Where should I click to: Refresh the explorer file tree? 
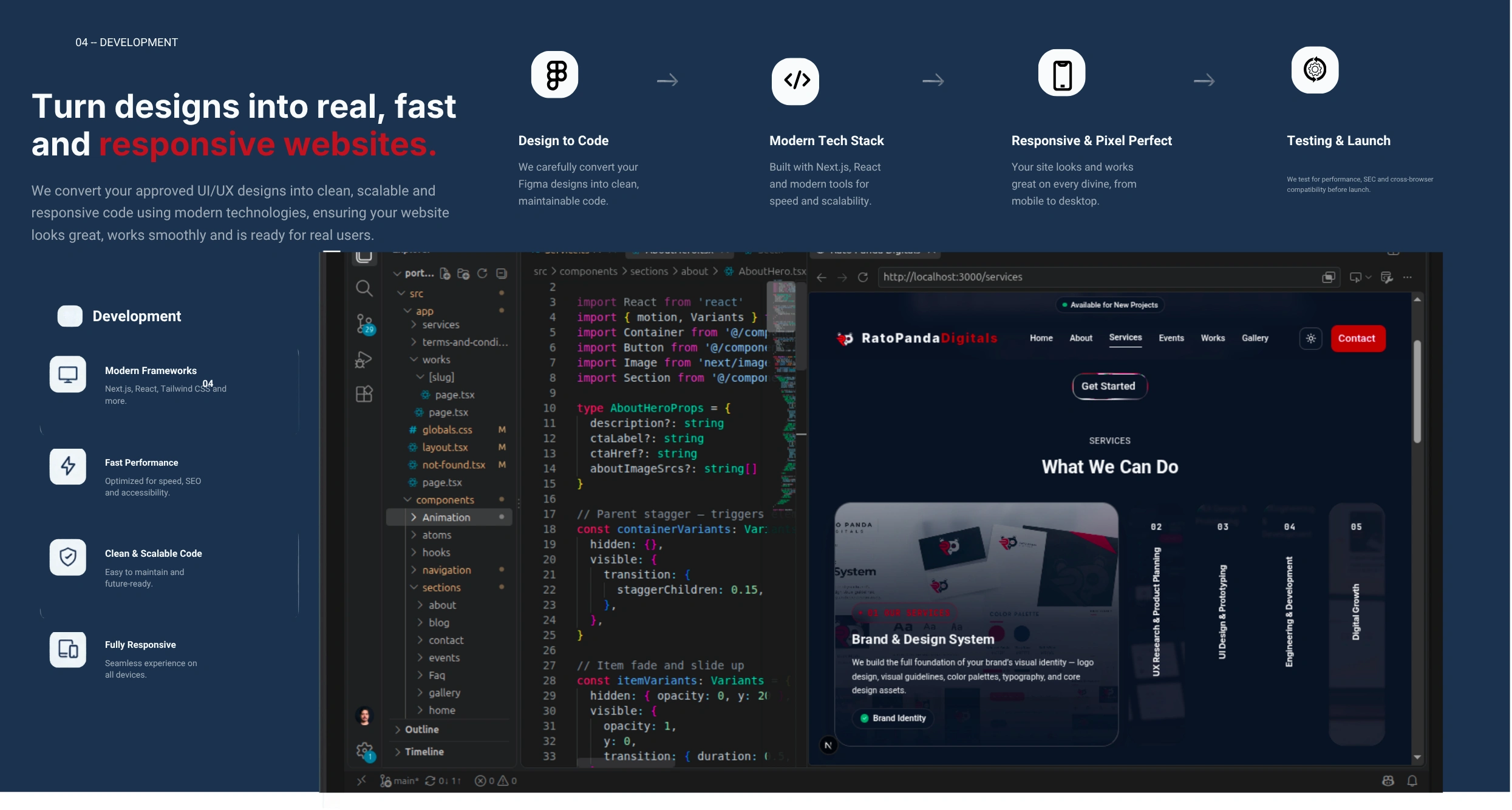tap(482, 274)
